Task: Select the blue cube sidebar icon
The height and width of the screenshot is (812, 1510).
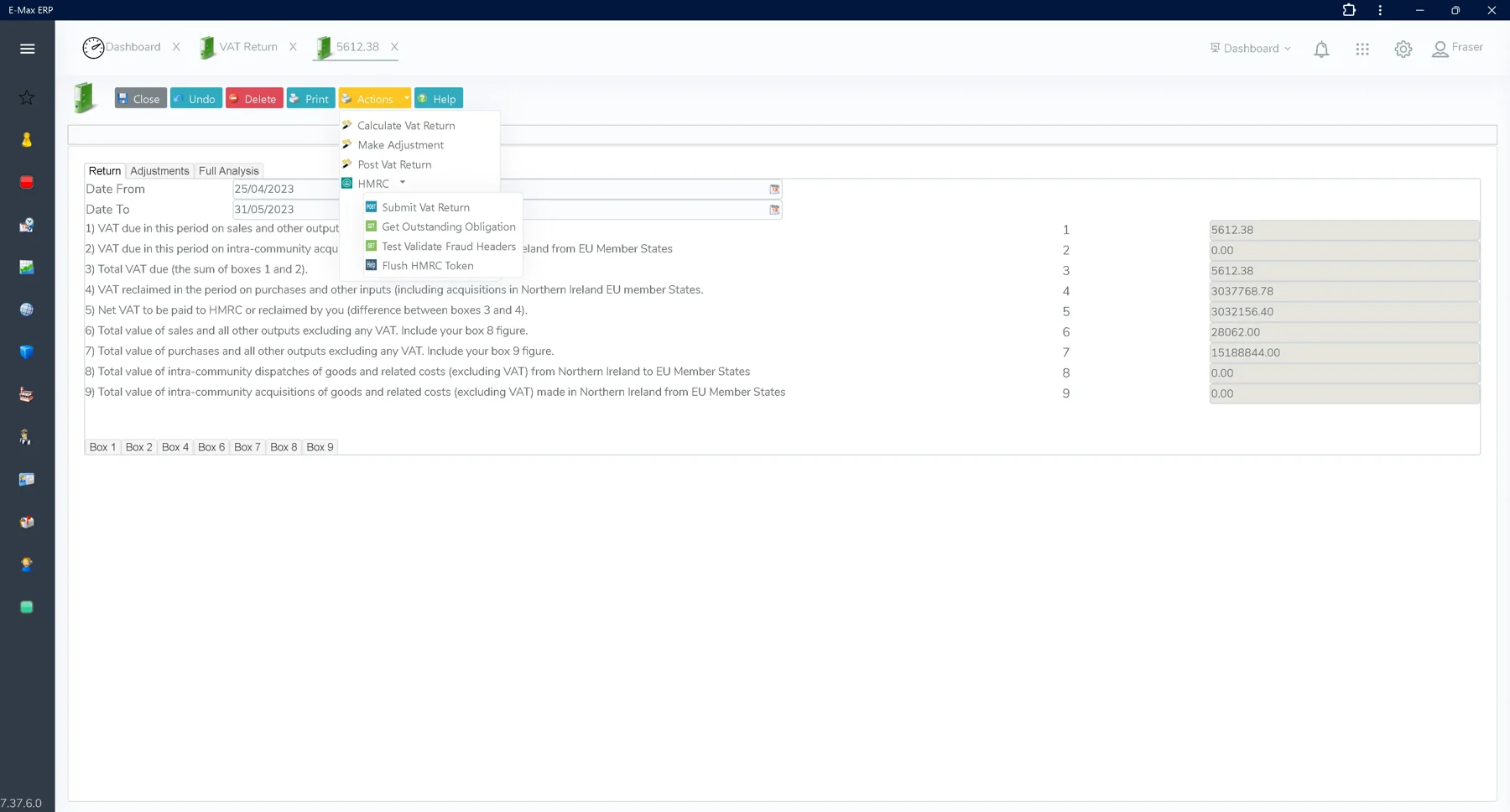Action: [27, 352]
